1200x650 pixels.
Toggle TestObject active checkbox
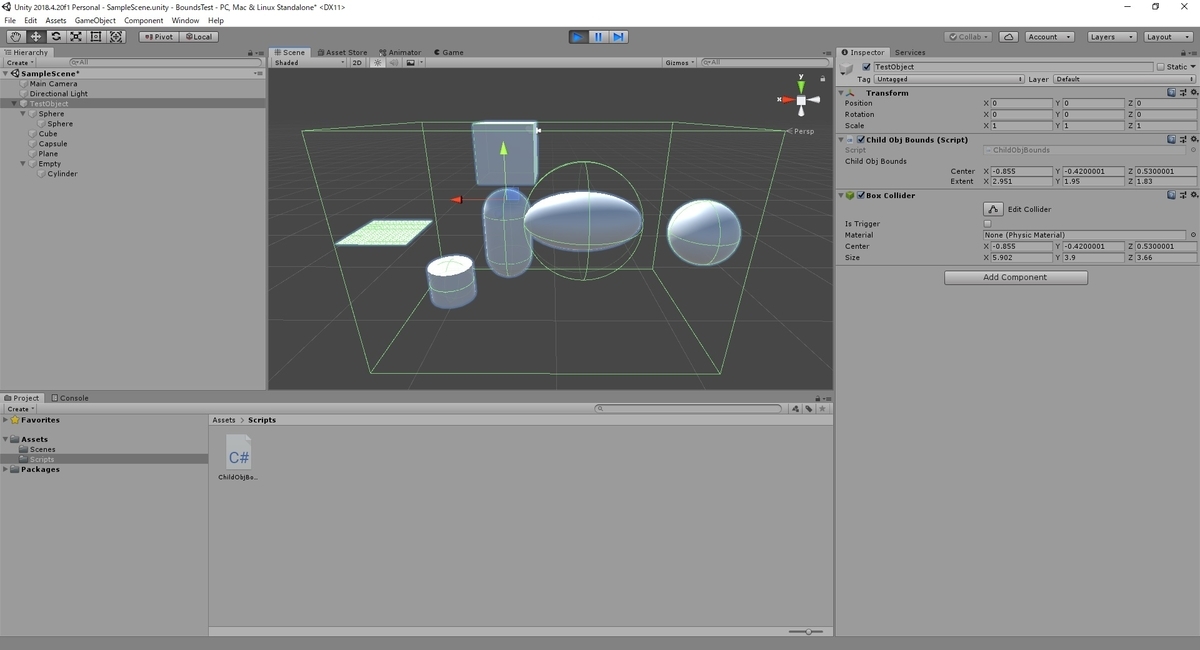tap(866, 67)
